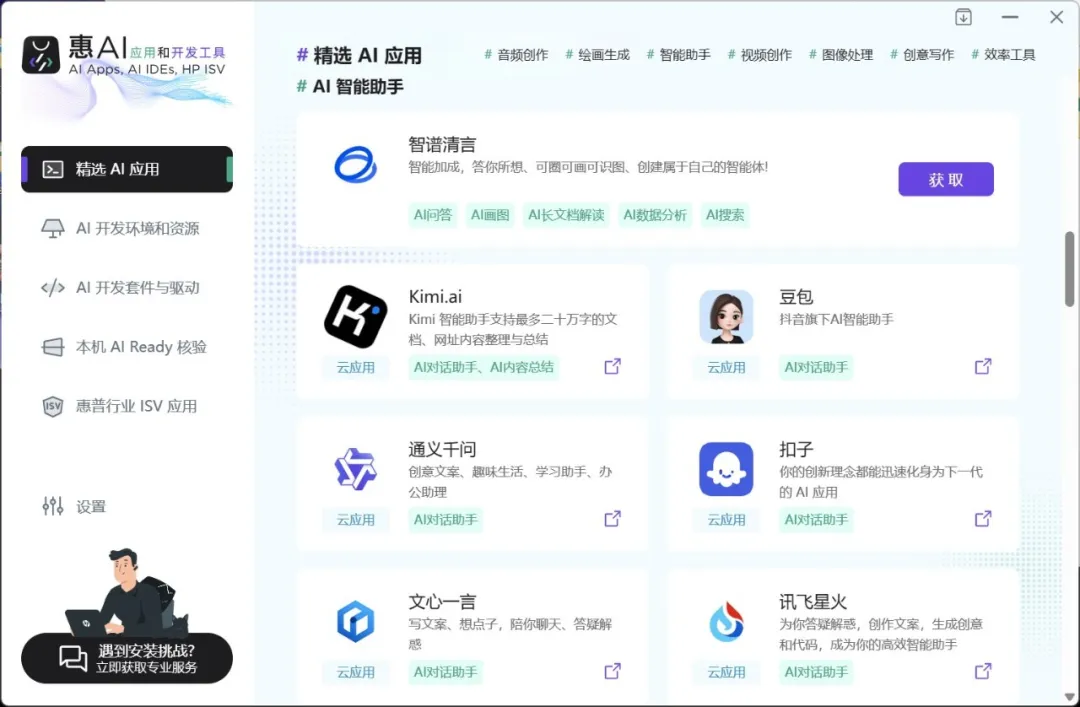This screenshot has width=1080, height=707.
Task: Click 云应用 label on Kimi.ai card
Action: [x=355, y=367]
